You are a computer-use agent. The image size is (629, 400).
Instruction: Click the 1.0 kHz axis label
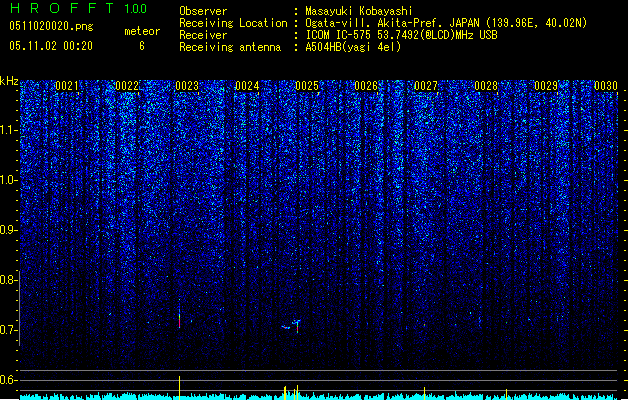(x=8, y=180)
